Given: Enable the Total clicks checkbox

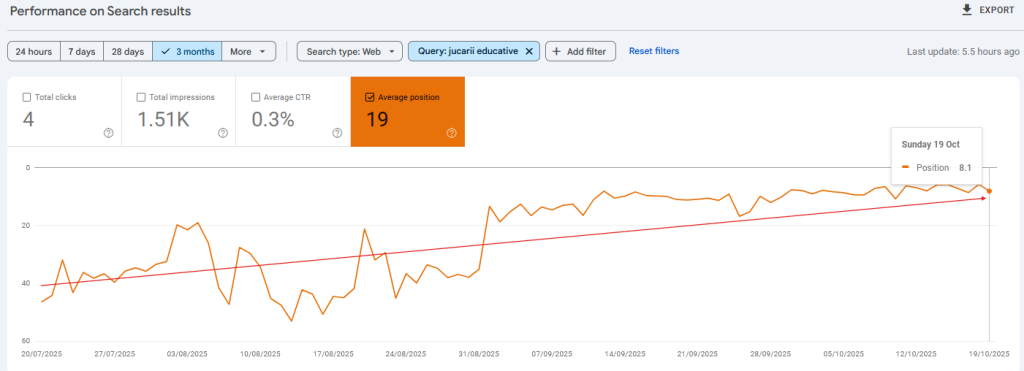Looking at the screenshot, I should click(x=27, y=97).
